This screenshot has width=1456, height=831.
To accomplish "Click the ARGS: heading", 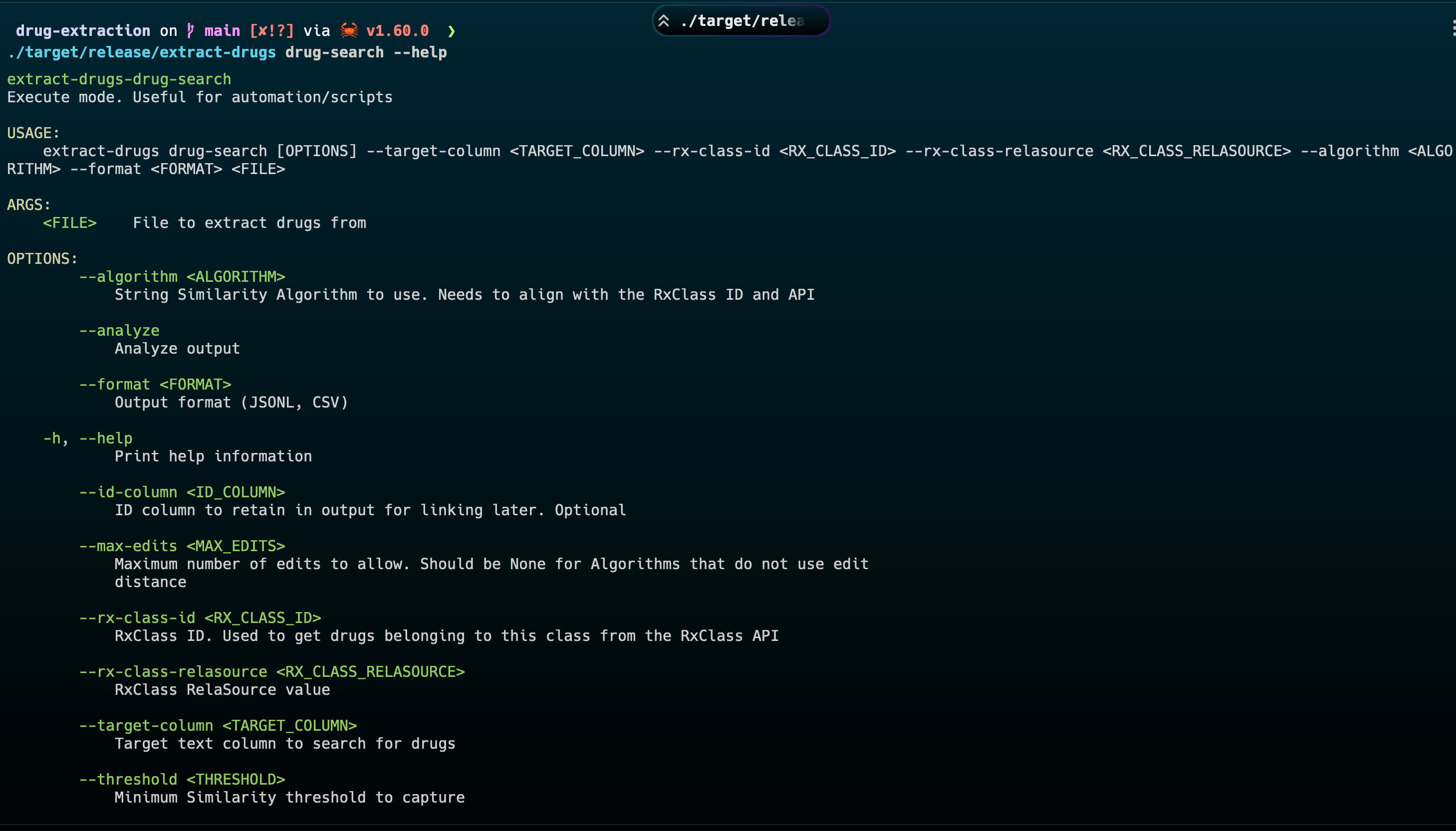I will 28,205.
